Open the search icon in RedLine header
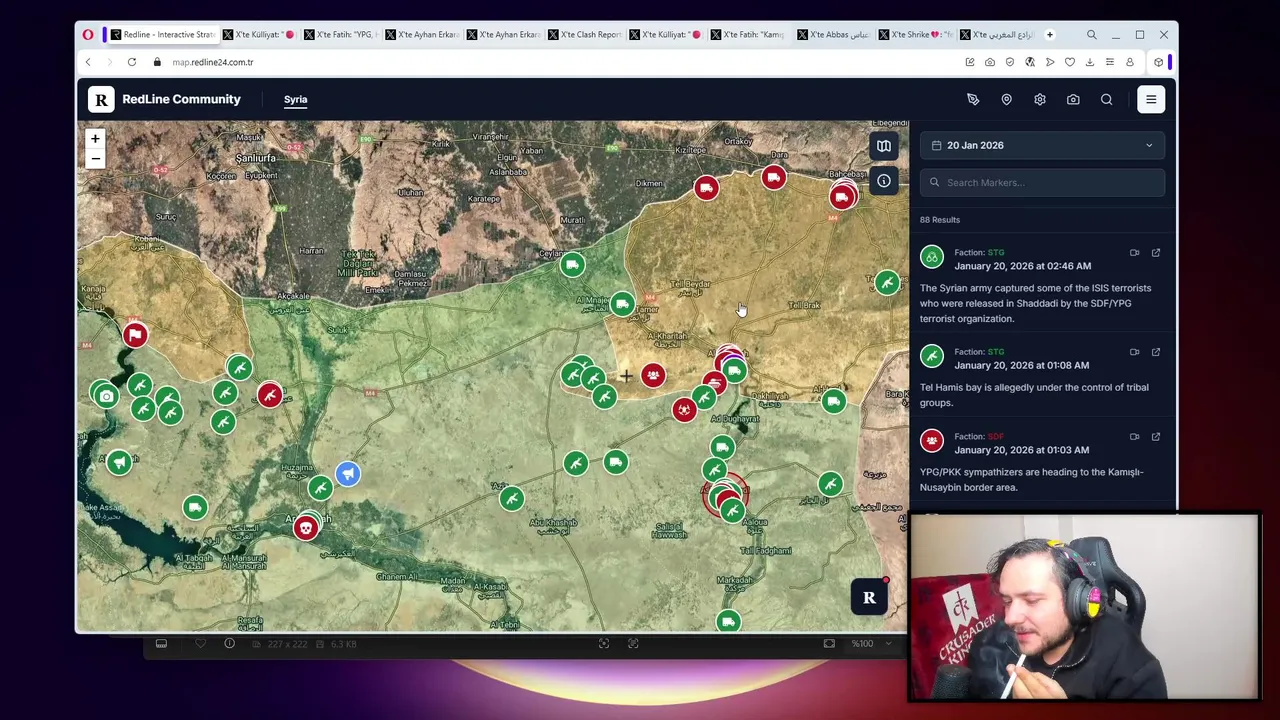Image resolution: width=1280 pixels, height=720 pixels. [x=1106, y=99]
